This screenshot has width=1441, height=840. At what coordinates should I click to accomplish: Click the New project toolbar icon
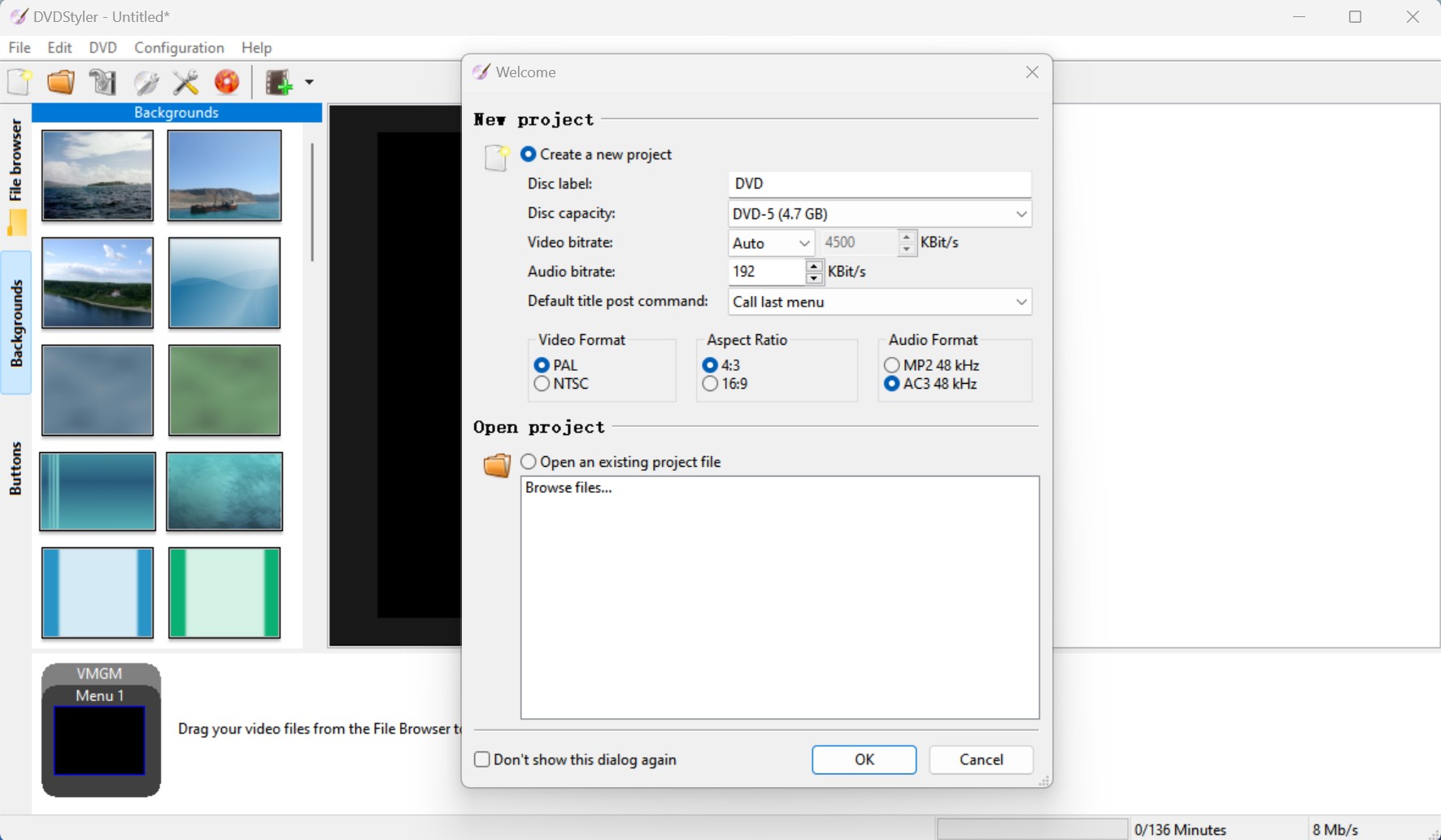[x=20, y=82]
